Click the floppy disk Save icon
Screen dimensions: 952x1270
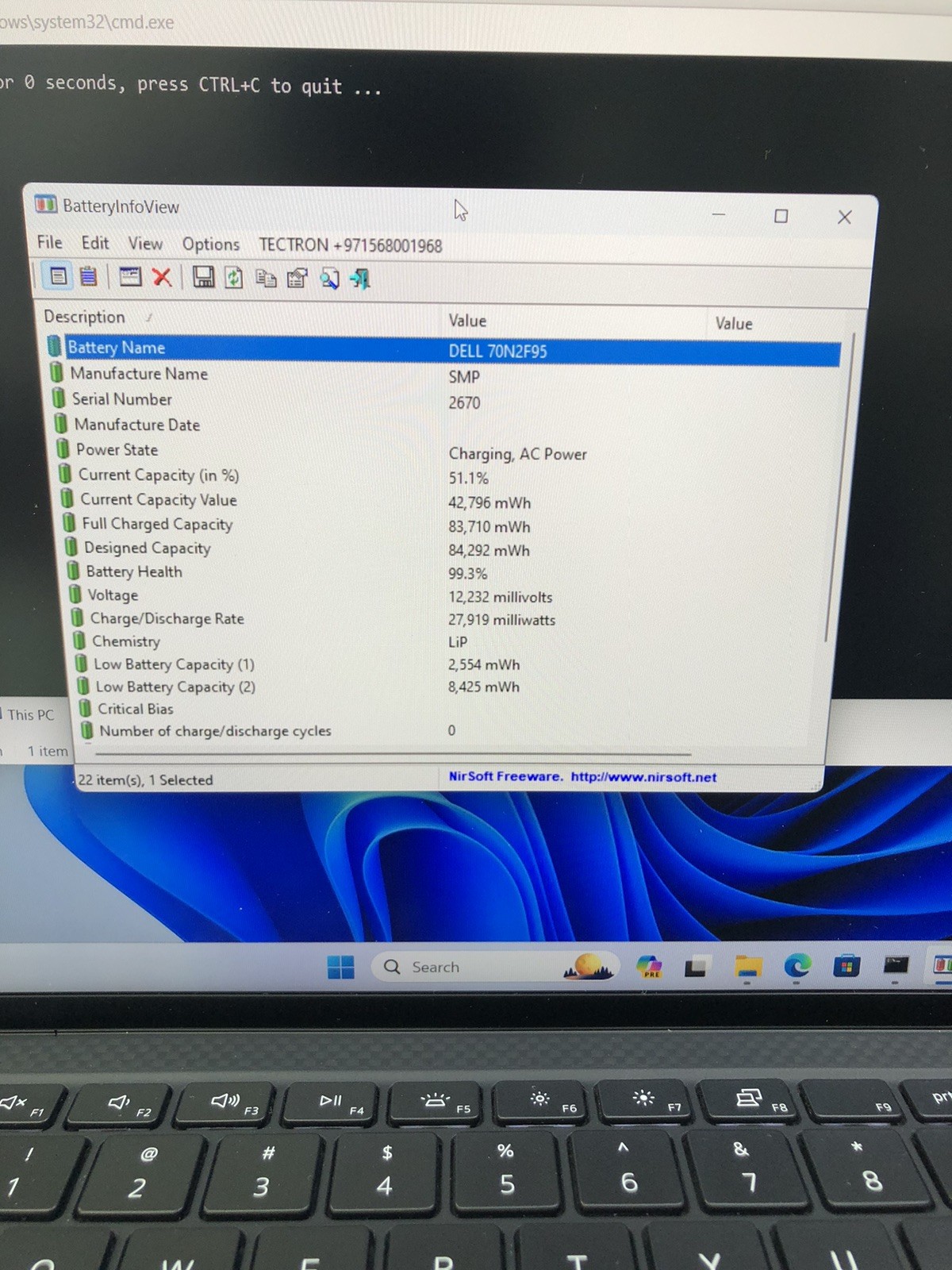[x=204, y=277]
